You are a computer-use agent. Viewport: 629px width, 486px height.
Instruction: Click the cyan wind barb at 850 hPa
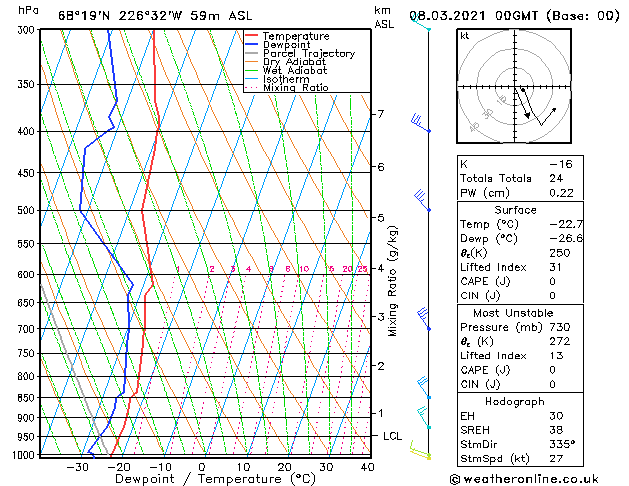click(x=424, y=387)
